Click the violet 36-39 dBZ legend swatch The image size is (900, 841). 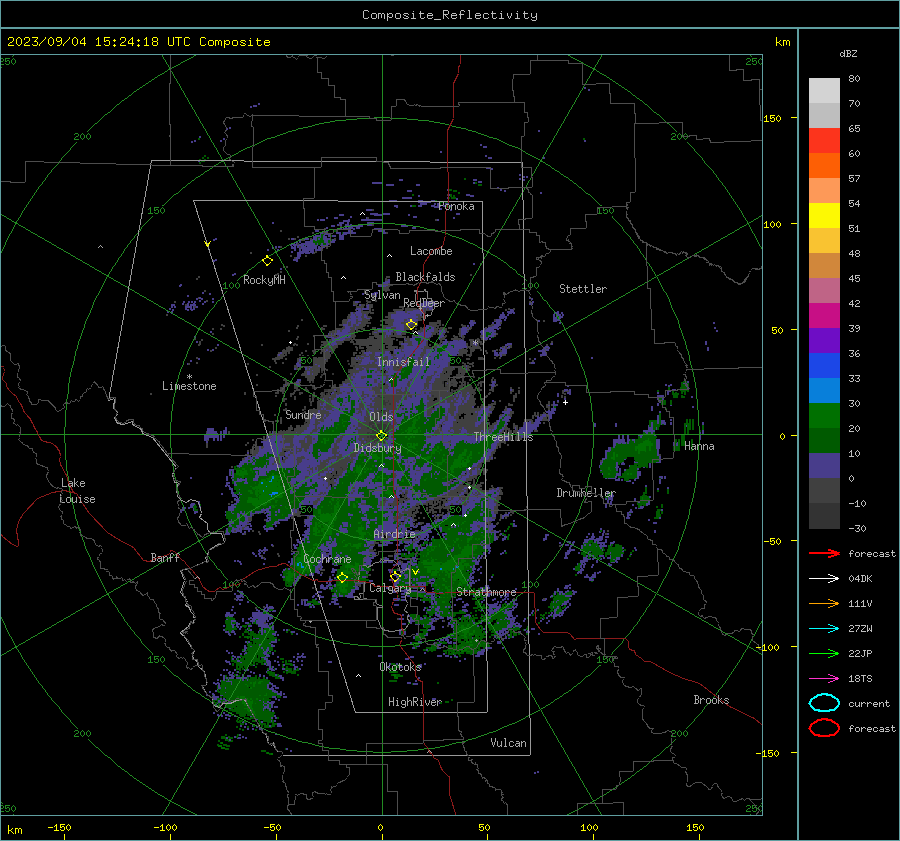(824, 341)
